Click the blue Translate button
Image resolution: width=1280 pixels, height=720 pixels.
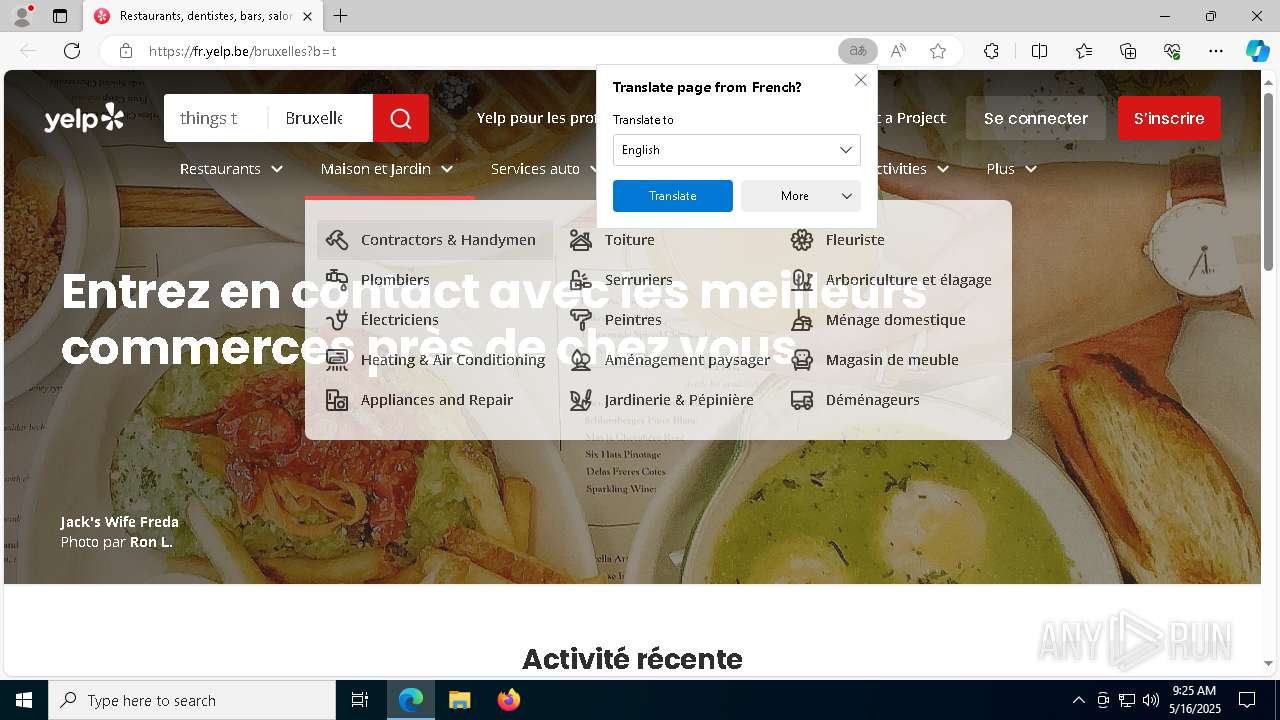click(x=673, y=196)
